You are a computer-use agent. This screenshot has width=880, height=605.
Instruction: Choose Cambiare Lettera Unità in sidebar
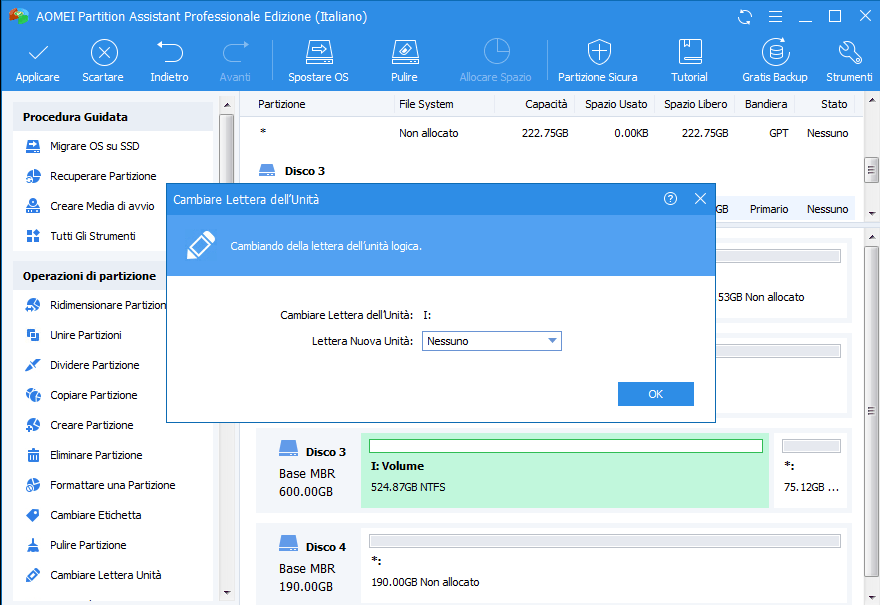105,575
